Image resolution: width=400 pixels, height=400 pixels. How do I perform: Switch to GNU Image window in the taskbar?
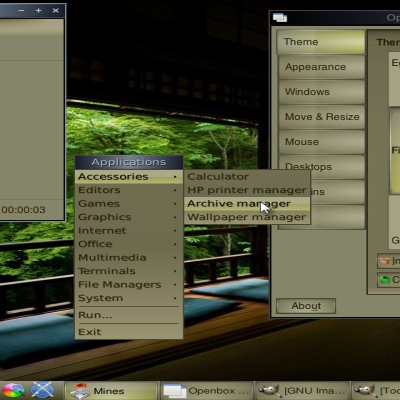pyautogui.click(x=303, y=391)
